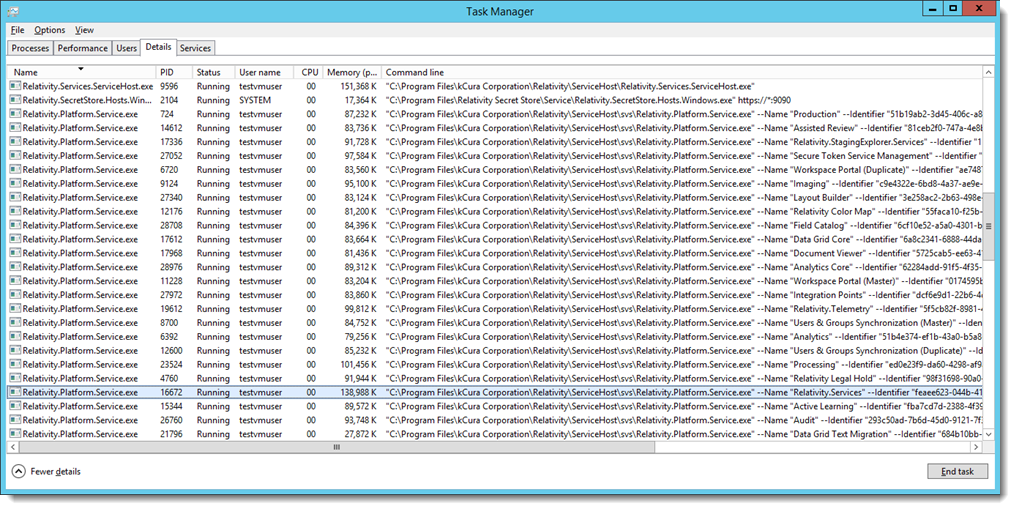
Task: Click the Relativity.Services.ServiceHost.exe process icon
Action: [15, 87]
